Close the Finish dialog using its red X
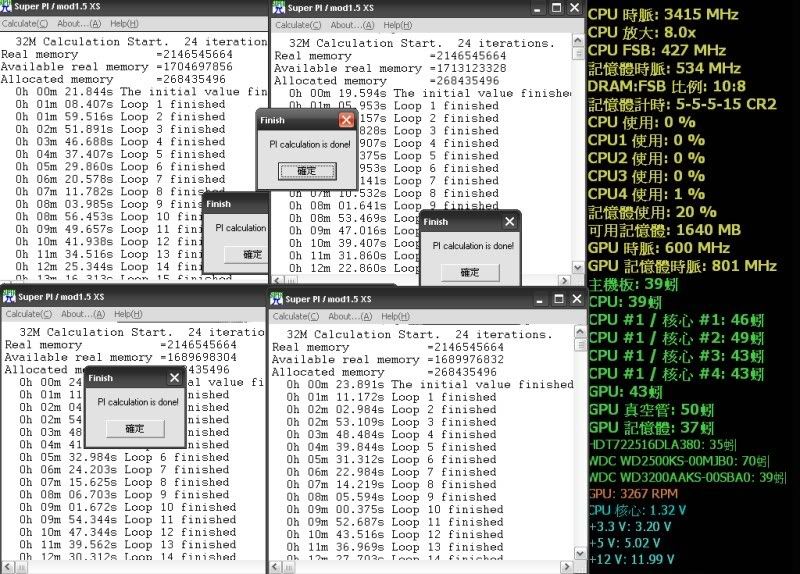Viewport: 800px width, 574px height. 346,120
